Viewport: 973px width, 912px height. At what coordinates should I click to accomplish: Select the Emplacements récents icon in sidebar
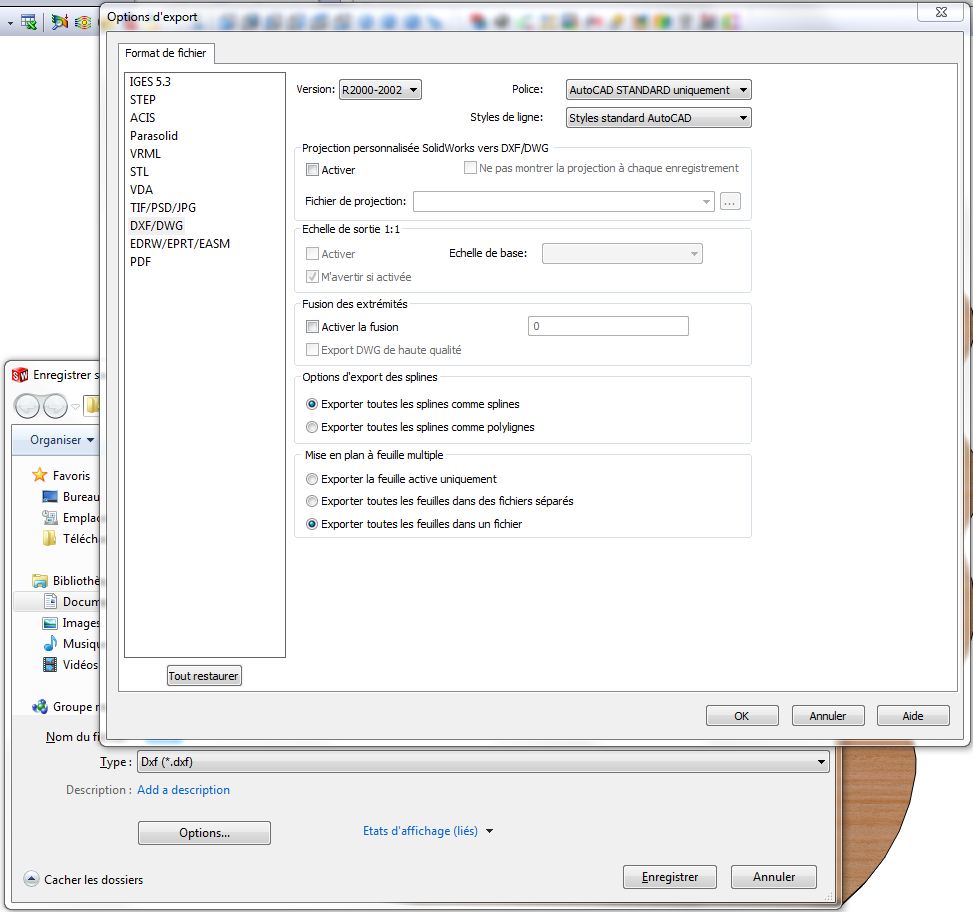(x=50, y=517)
